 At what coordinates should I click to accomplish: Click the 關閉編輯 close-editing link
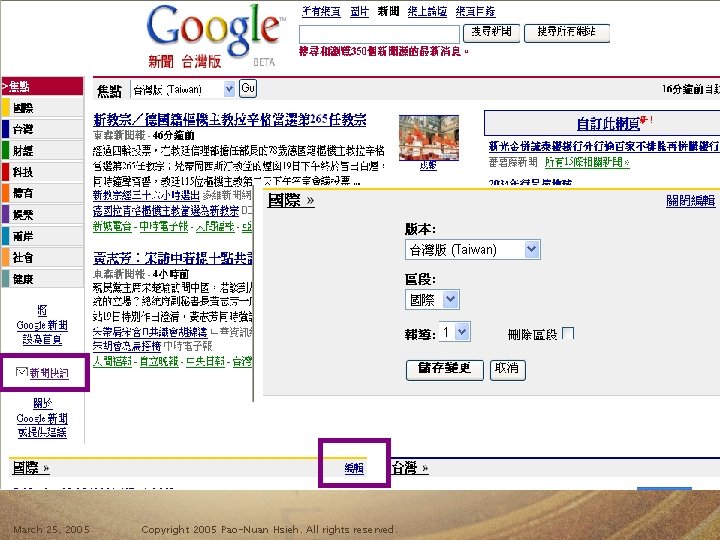coord(691,201)
